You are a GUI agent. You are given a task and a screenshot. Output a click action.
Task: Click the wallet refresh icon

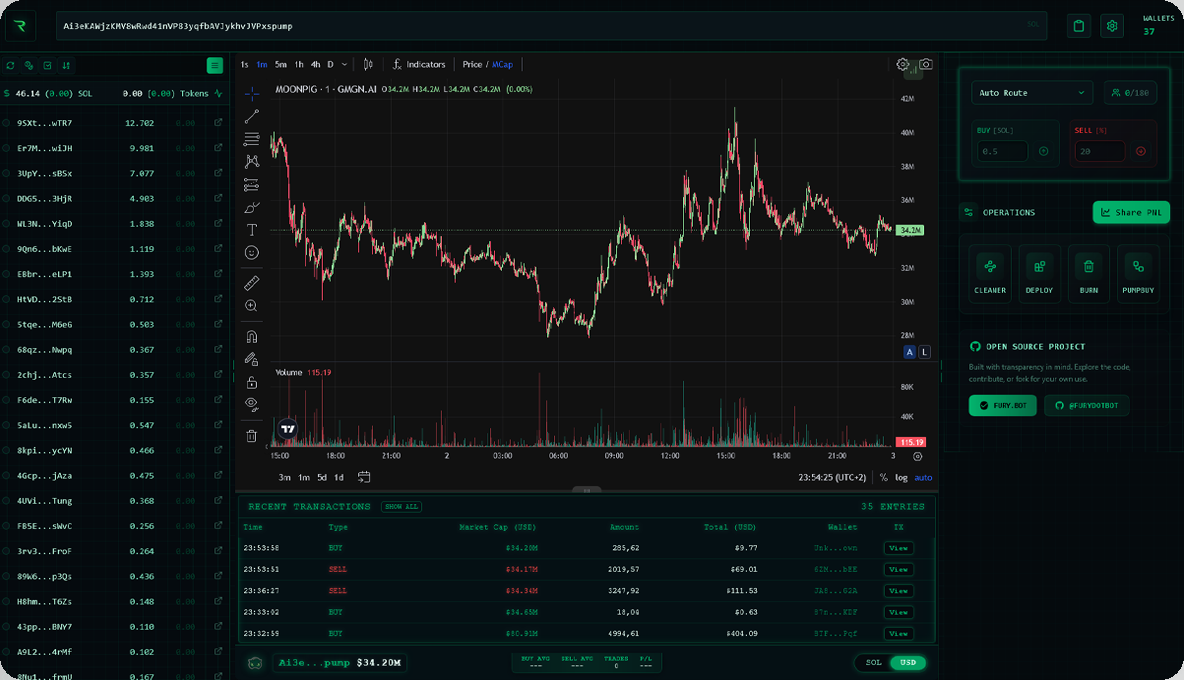pos(11,66)
